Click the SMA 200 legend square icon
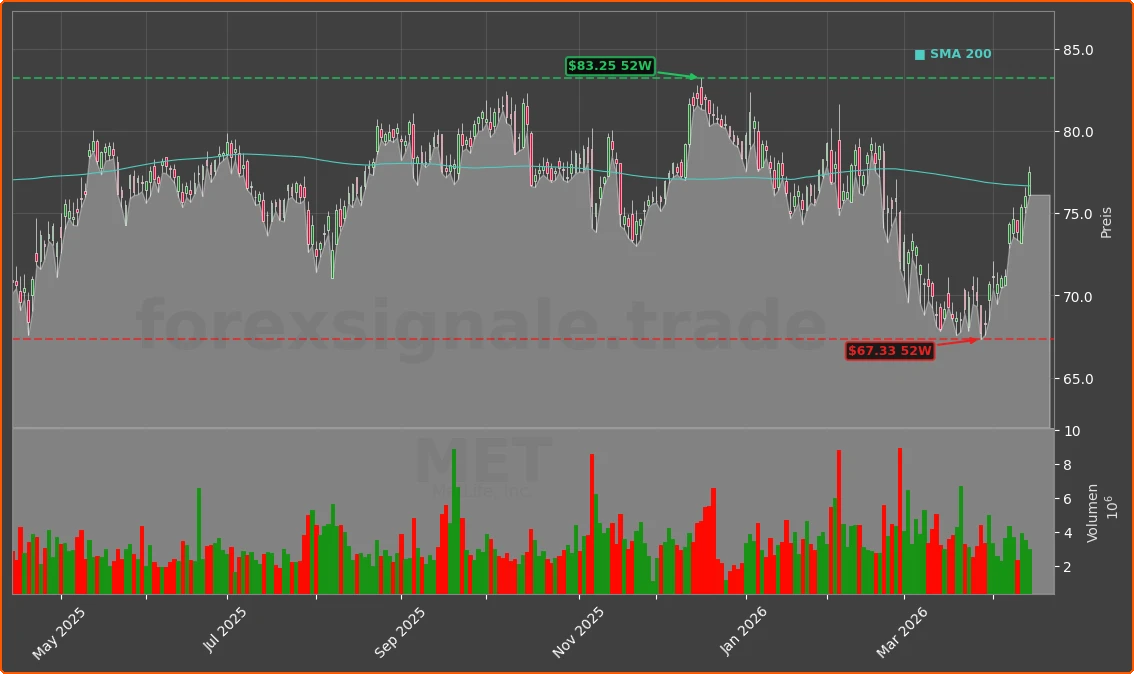The height and width of the screenshot is (674, 1134). click(918, 53)
